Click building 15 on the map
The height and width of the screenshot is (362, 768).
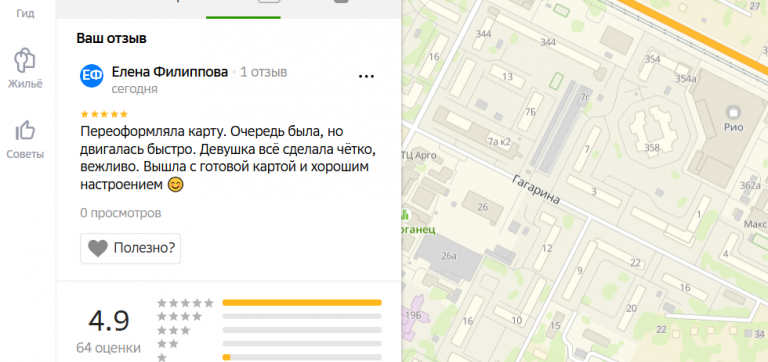click(x=555, y=326)
